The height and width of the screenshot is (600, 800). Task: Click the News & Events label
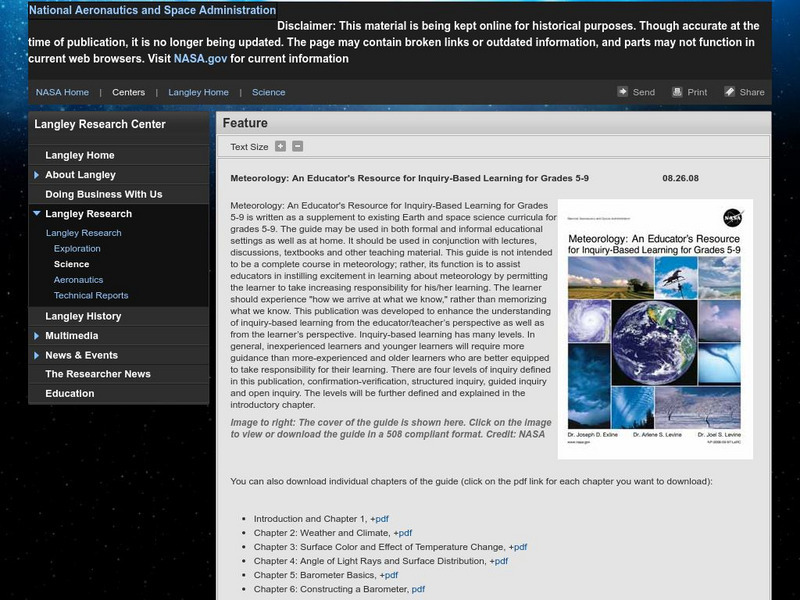pyautogui.click(x=82, y=355)
